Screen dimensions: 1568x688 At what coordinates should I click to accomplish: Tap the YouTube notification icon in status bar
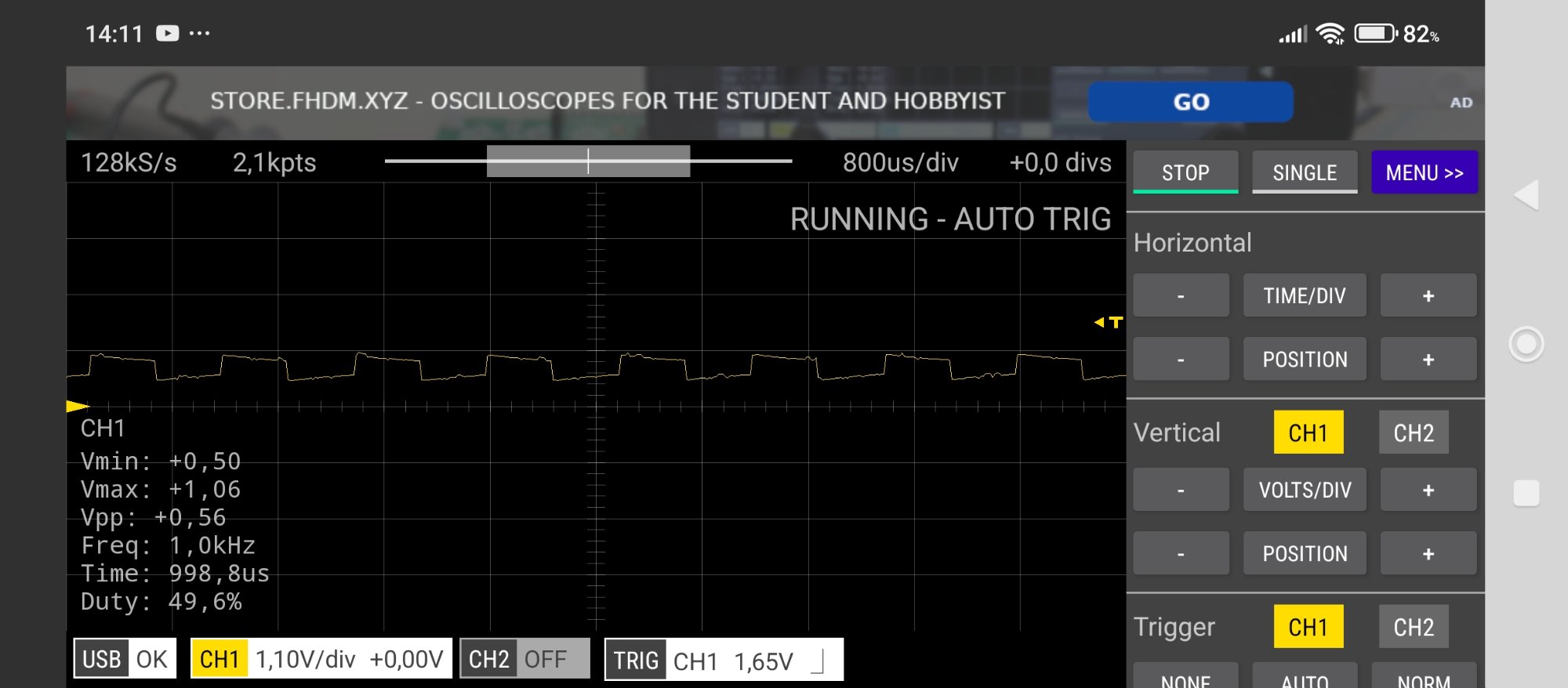pos(167,34)
